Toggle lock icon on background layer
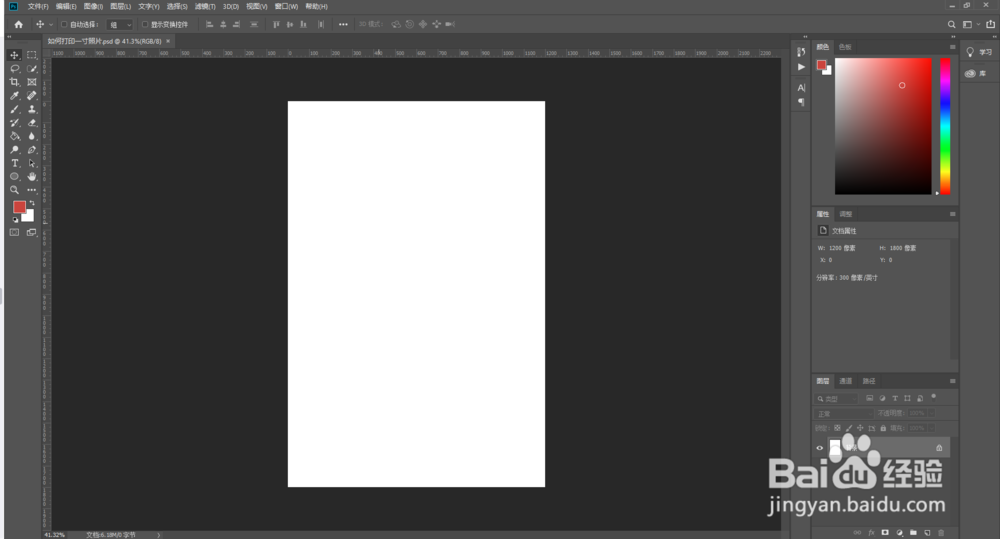 [x=939, y=448]
